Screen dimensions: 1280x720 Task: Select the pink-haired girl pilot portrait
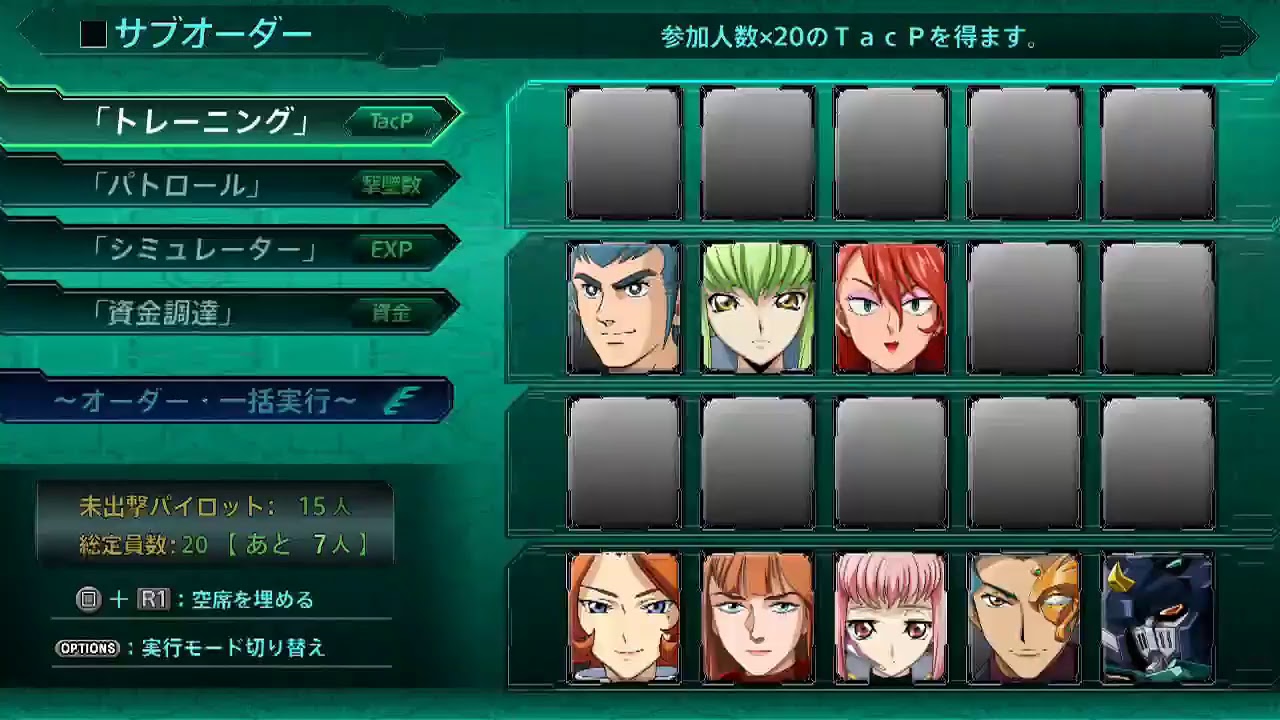[890, 618]
